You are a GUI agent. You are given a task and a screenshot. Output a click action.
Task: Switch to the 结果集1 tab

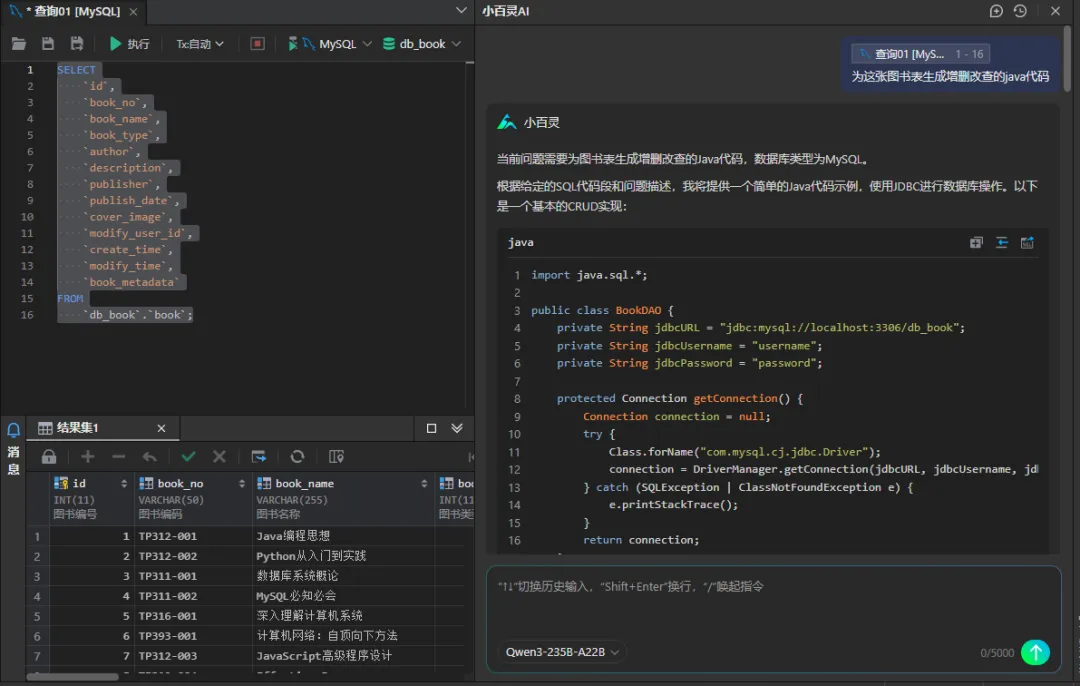click(78, 428)
